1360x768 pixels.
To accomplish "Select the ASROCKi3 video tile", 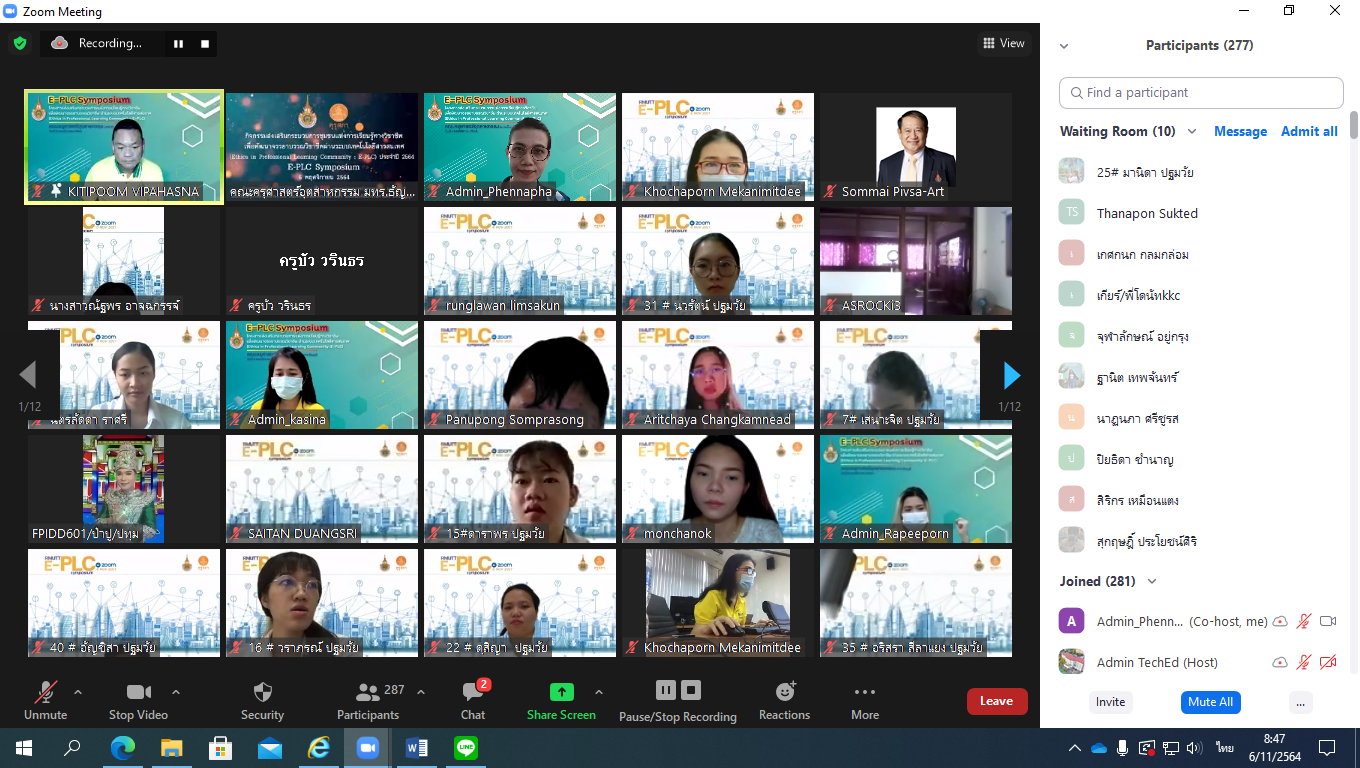I will tap(916, 261).
